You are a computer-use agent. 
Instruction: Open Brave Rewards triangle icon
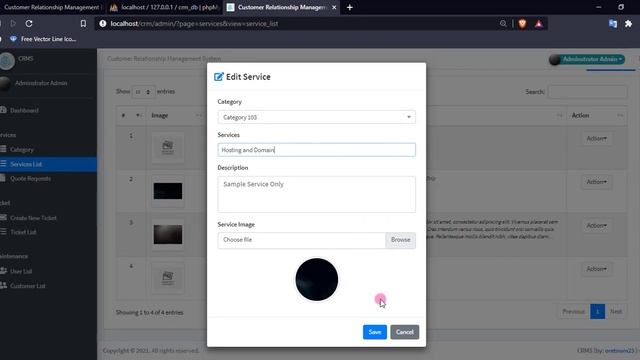pos(539,24)
